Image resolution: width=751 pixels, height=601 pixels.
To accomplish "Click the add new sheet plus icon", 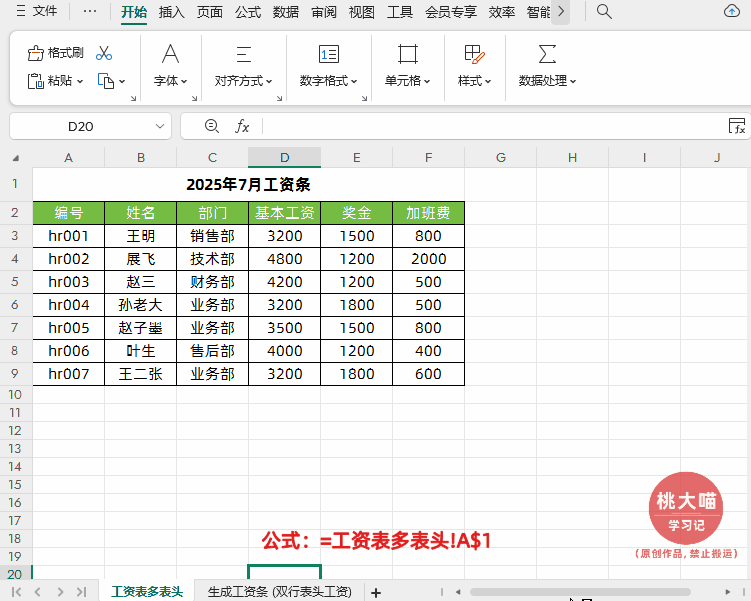I will [x=376, y=592].
